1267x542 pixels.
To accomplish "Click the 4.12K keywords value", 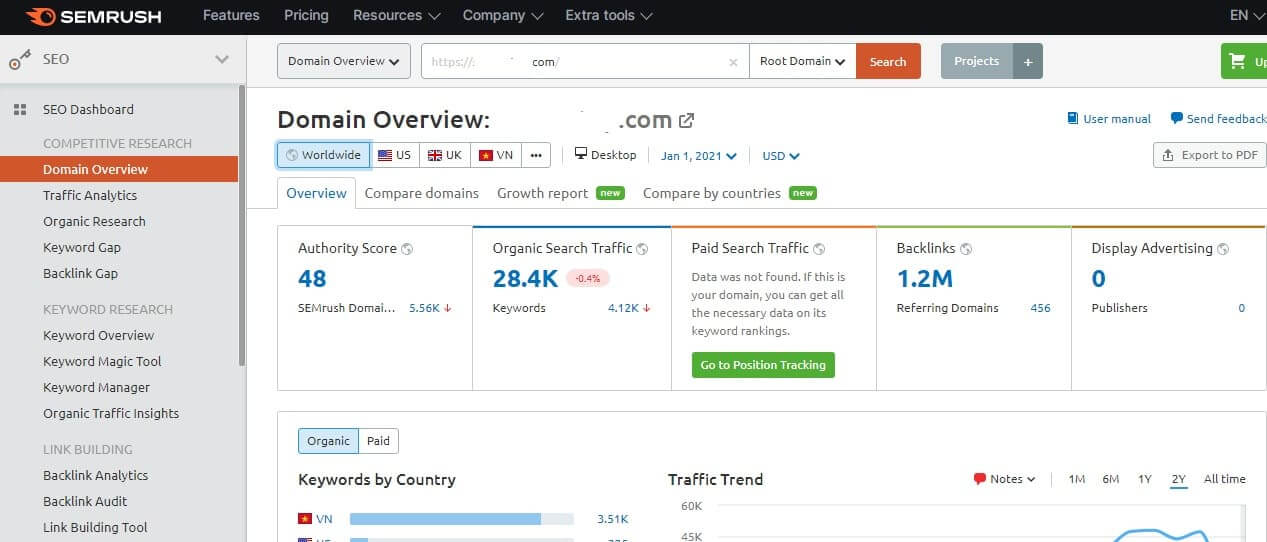I will [x=623, y=308].
